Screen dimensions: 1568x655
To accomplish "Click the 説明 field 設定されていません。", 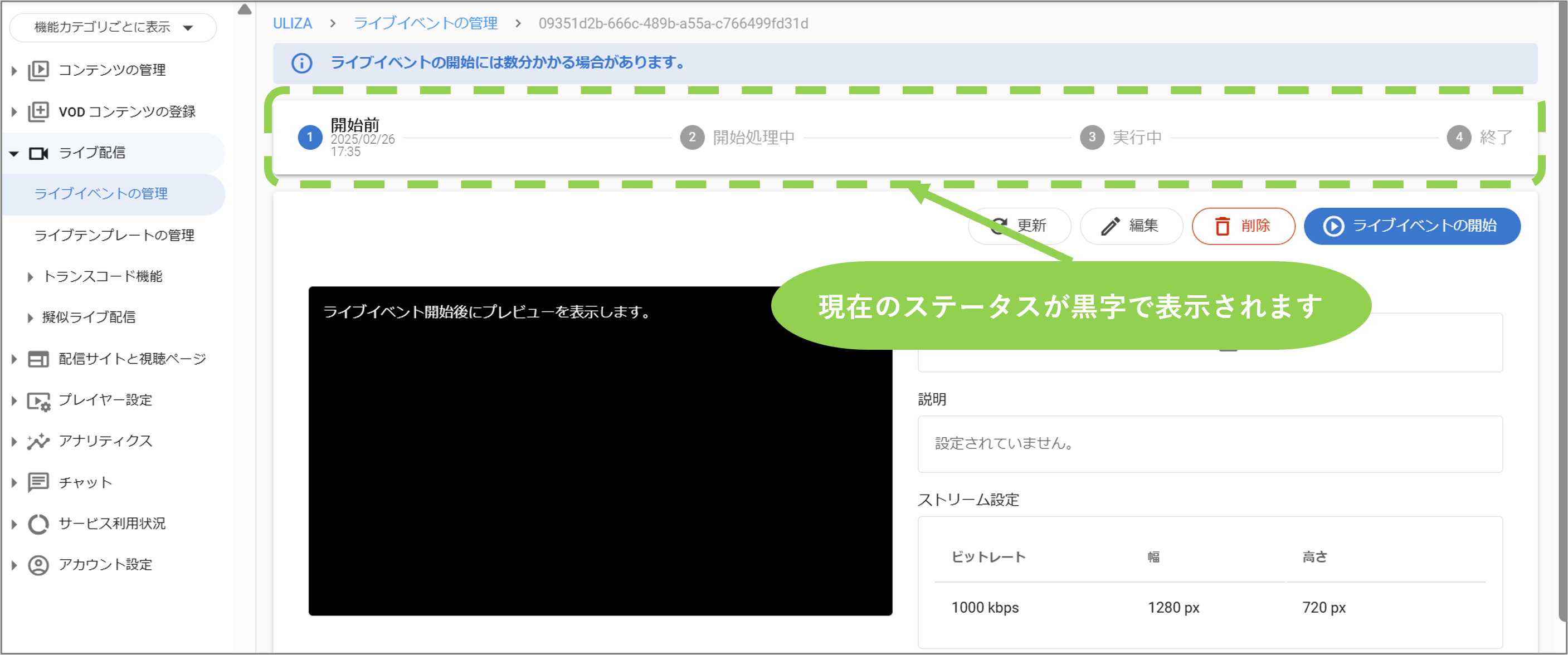I will [1210, 444].
